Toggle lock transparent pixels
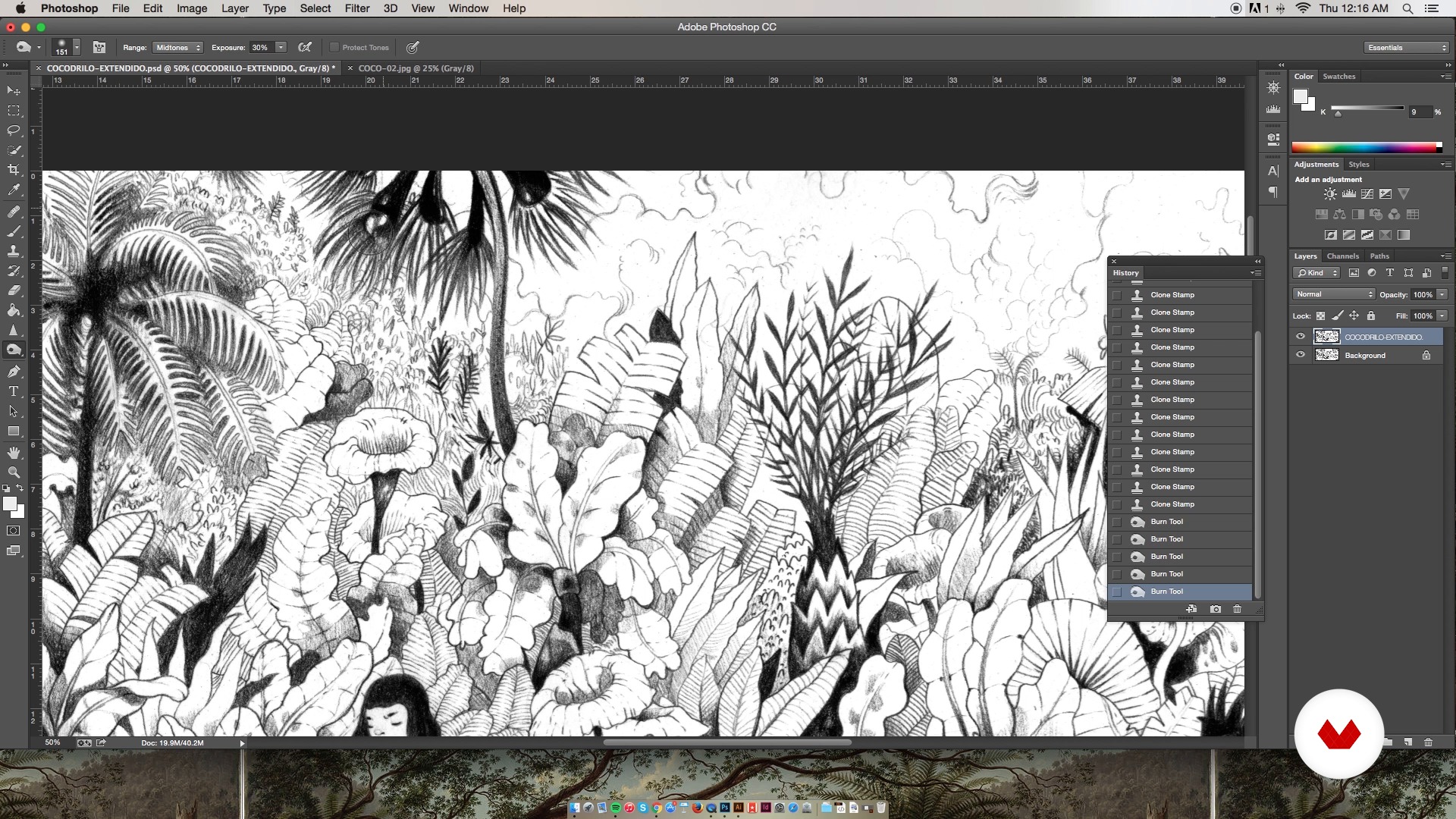Viewport: 1456px width, 819px height. [x=1320, y=315]
